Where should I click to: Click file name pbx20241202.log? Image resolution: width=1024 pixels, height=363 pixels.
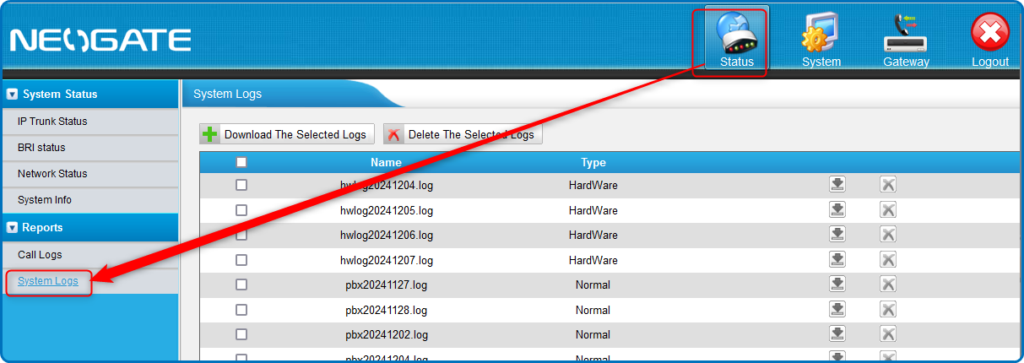[387, 334]
